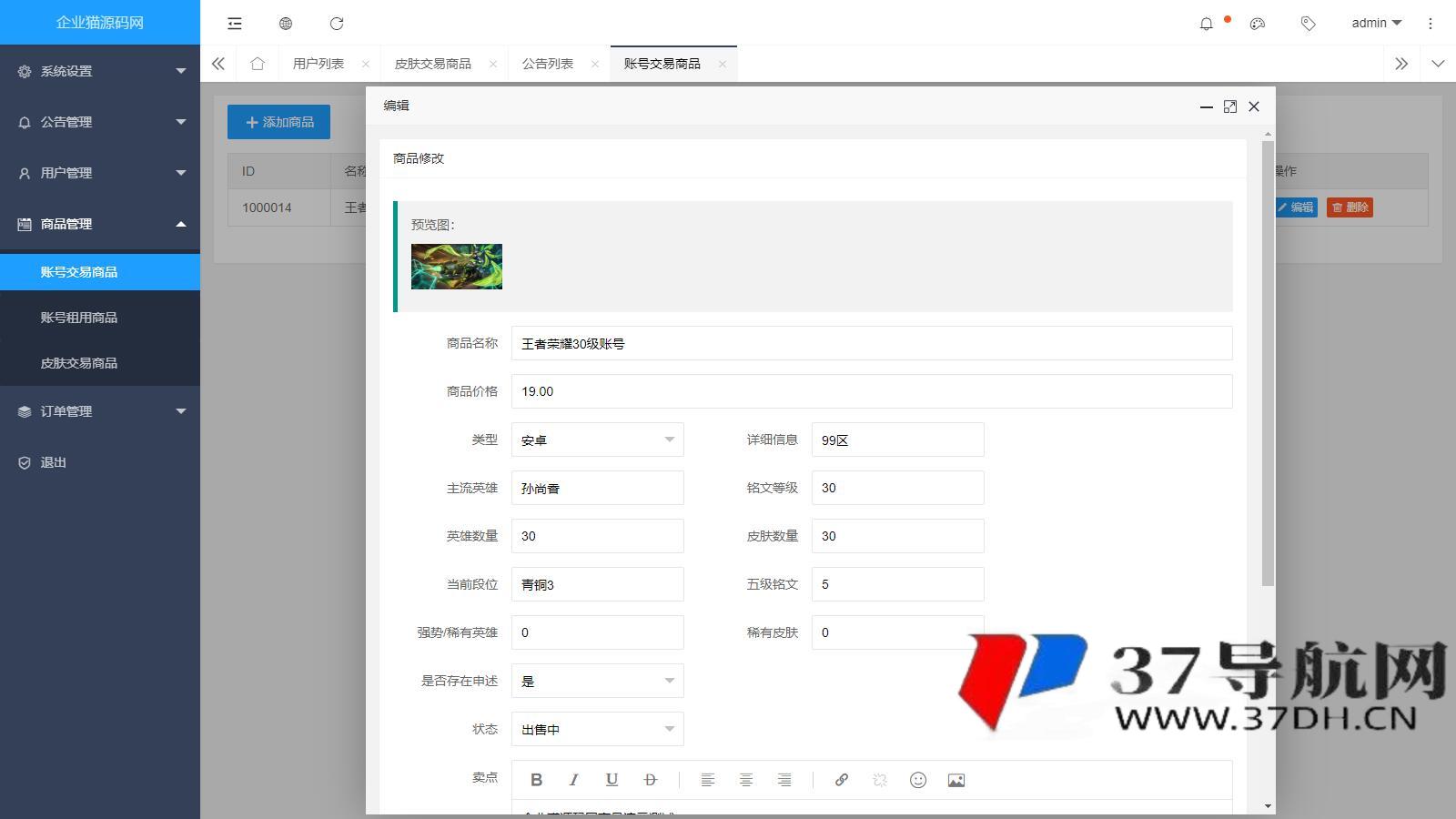Screen dimensions: 1456x819
Task: Collapse the 商品管理 sidebar menu
Action: click(x=100, y=224)
